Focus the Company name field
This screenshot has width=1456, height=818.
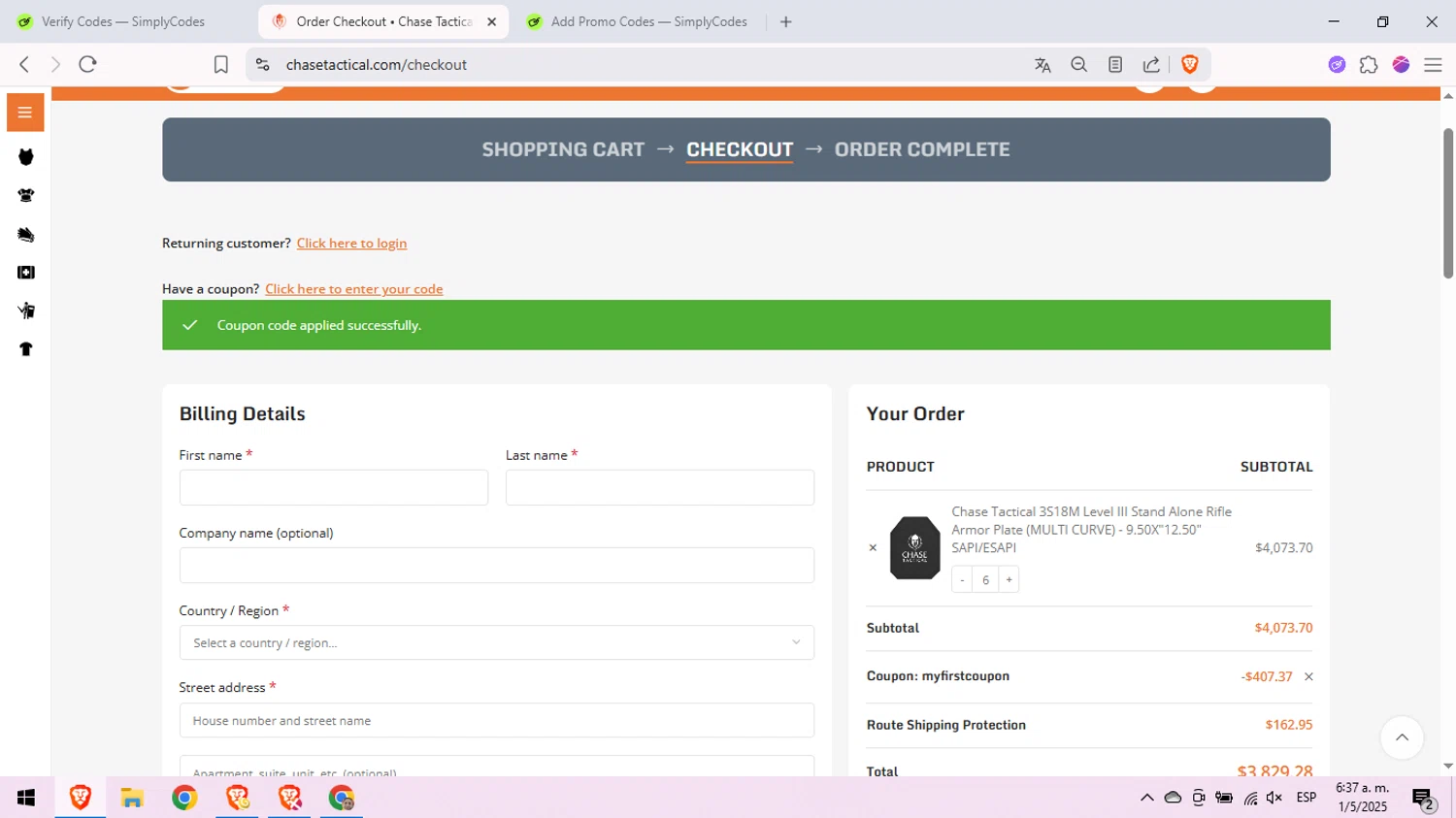tap(497, 566)
